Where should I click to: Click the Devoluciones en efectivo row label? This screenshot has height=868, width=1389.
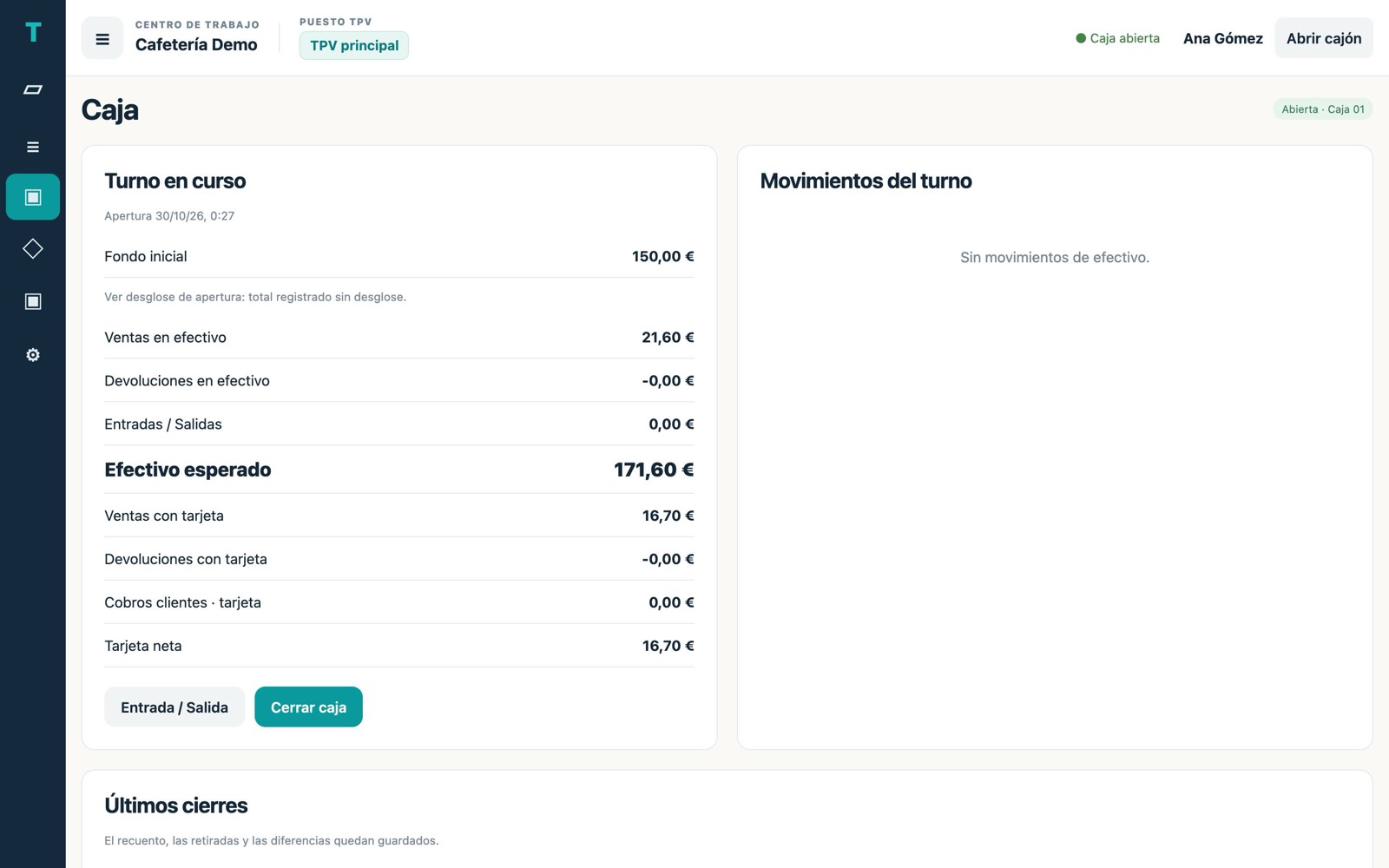pos(187,381)
